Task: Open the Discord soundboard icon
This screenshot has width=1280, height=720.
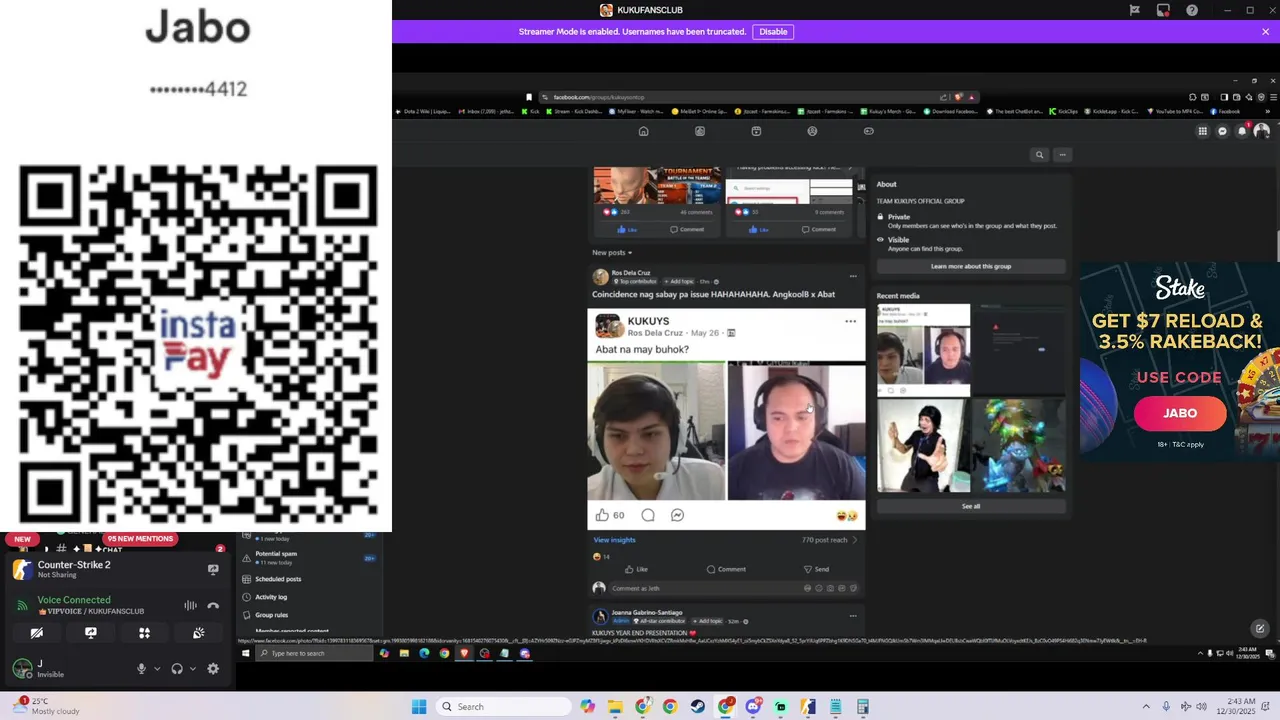Action: pyautogui.click(x=198, y=633)
